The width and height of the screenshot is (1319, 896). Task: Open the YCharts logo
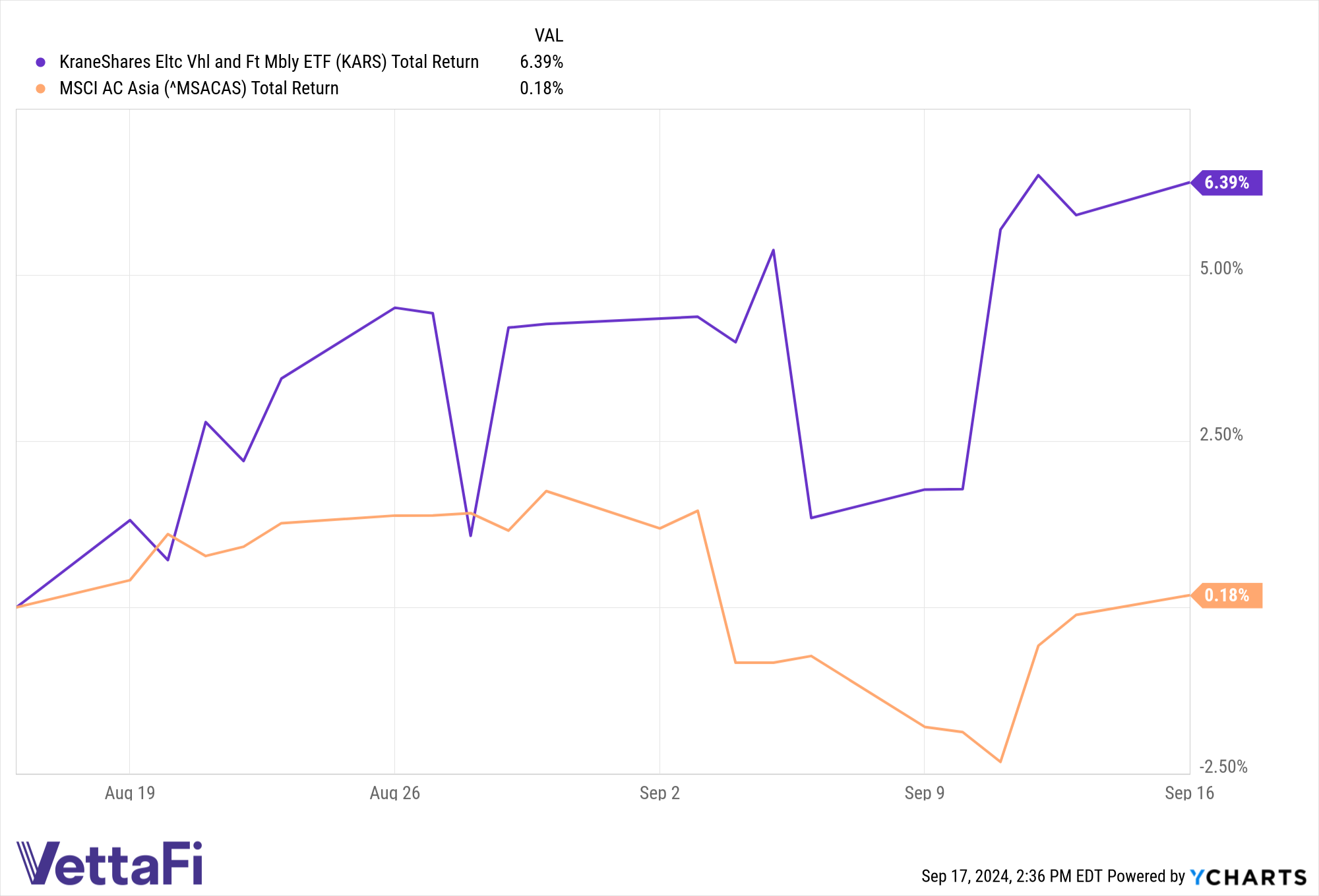click(1248, 877)
